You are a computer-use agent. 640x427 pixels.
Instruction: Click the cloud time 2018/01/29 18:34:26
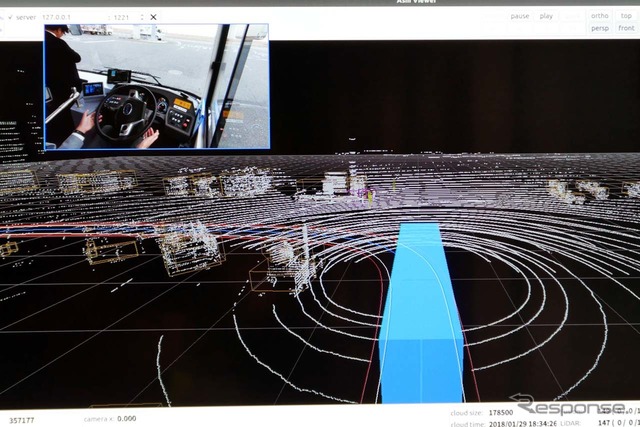[523, 424]
